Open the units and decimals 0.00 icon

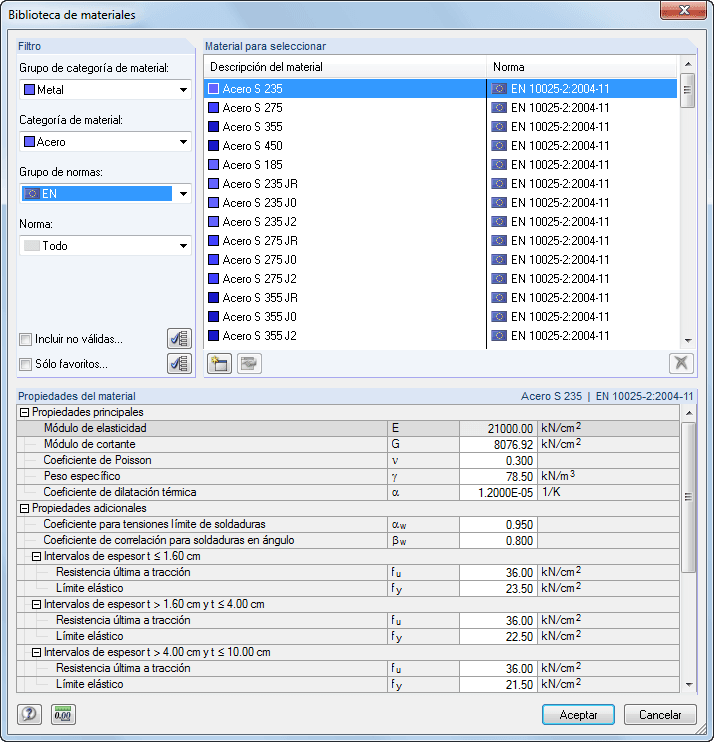63,714
